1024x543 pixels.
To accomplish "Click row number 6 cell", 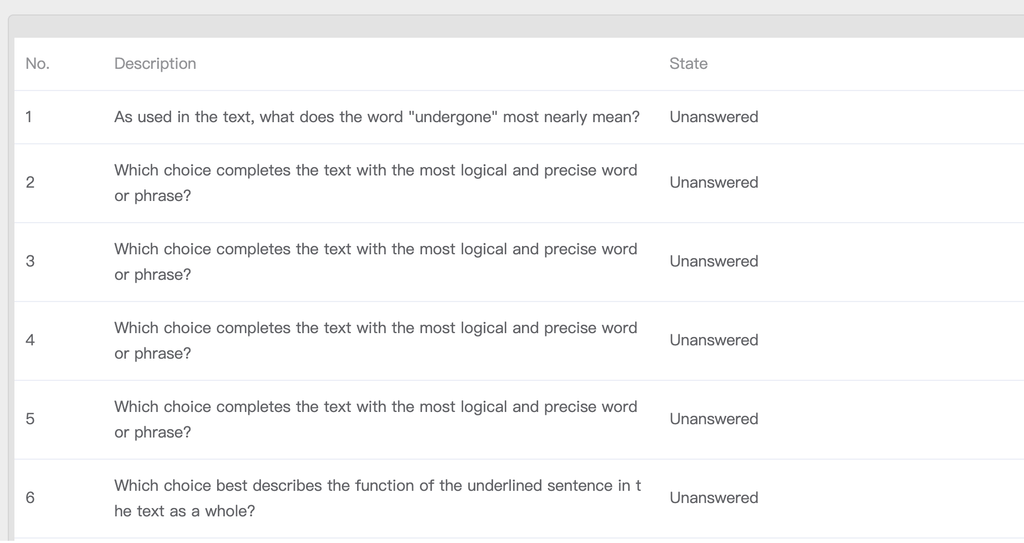I will pyautogui.click(x=30, y=498).
